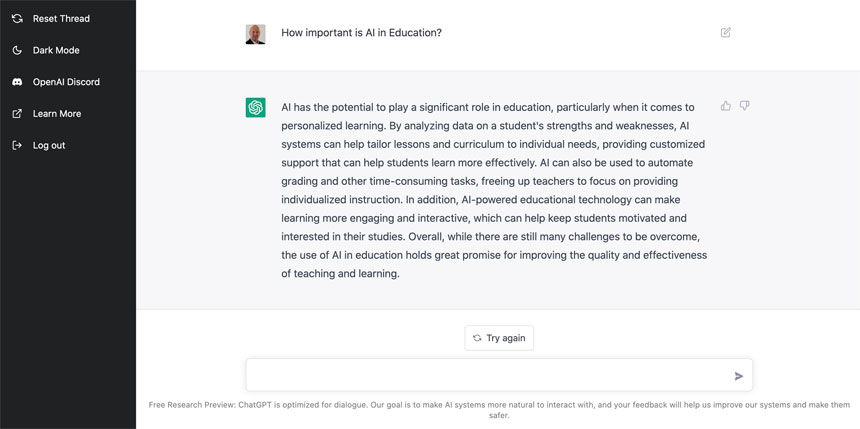860x429 pixels.
Task: Click the send paper-plane icon
Action: (x=739, y=376)
